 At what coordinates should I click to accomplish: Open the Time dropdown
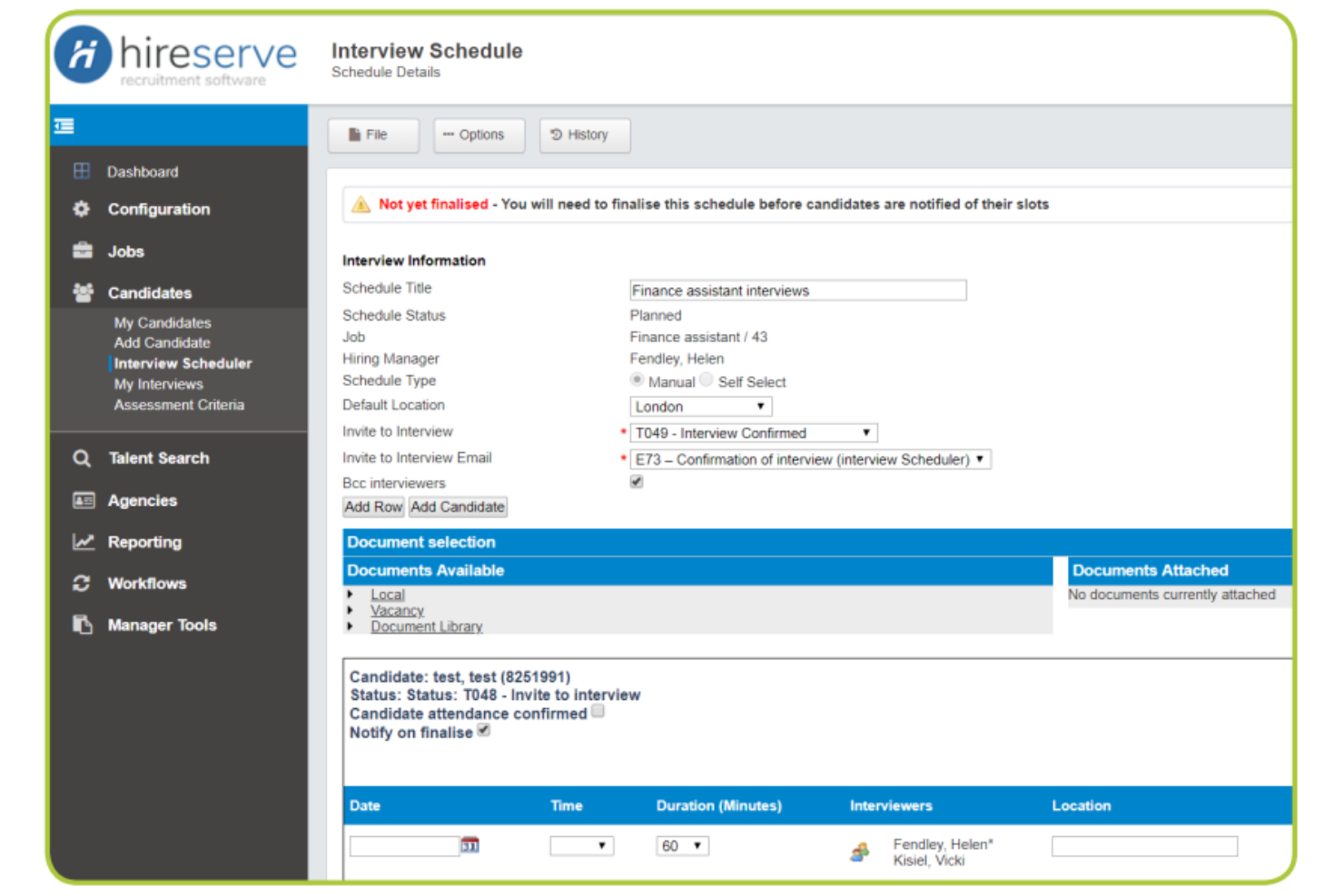582,846
